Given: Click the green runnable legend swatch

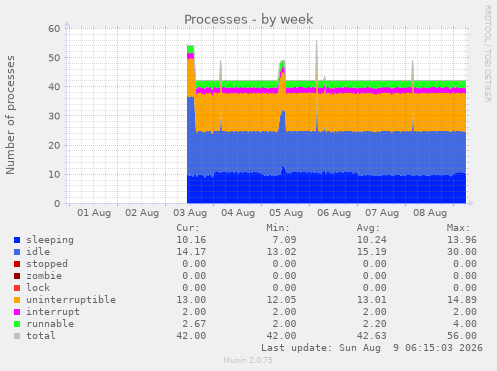Looking at the screenshot, I should click(x=17, y=324).
